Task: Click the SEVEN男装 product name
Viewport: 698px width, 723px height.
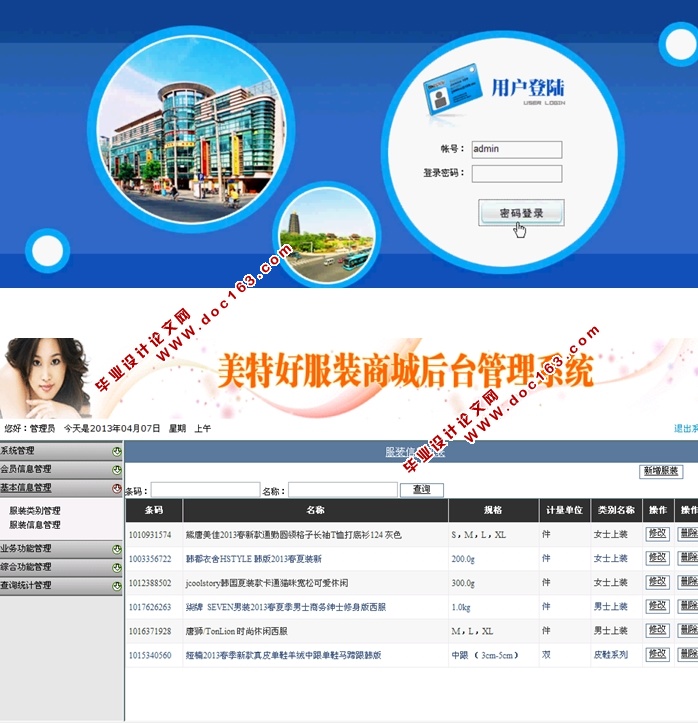Action: point(286,607)
